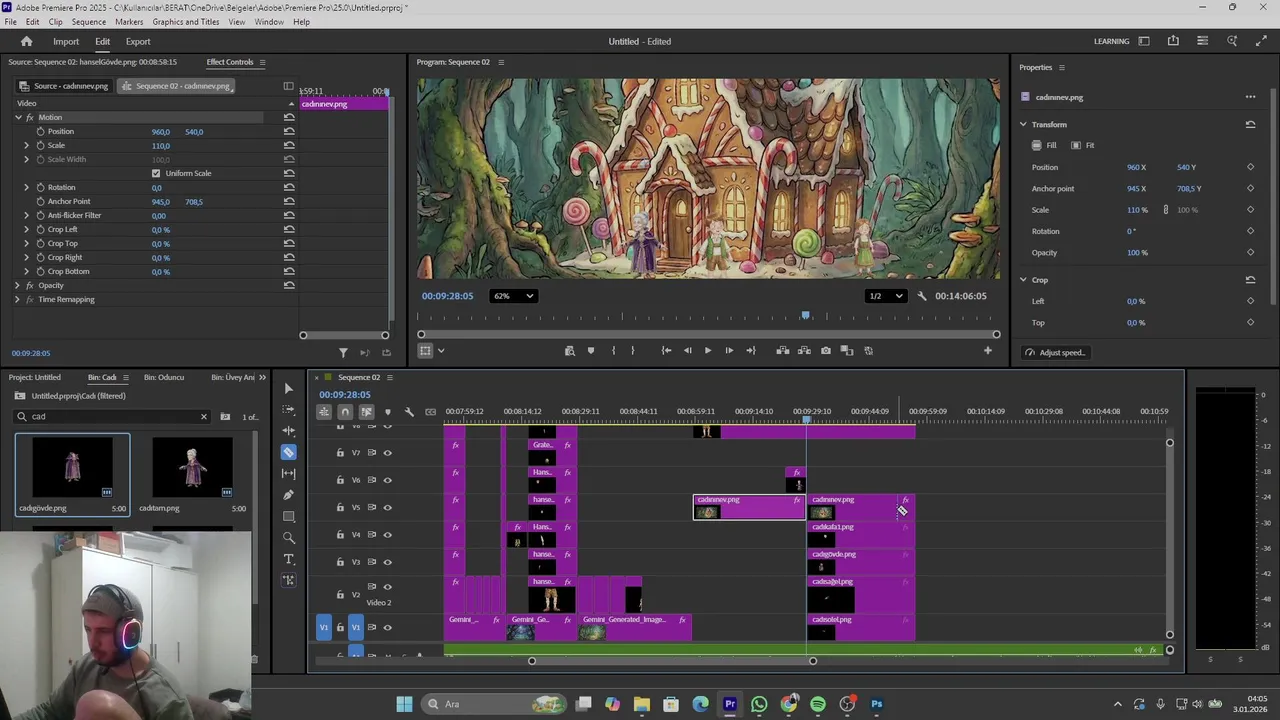Click Mark In in Program monitor
The height and width of the screenshot is (720, 1280).
click(x=613, y=351)
